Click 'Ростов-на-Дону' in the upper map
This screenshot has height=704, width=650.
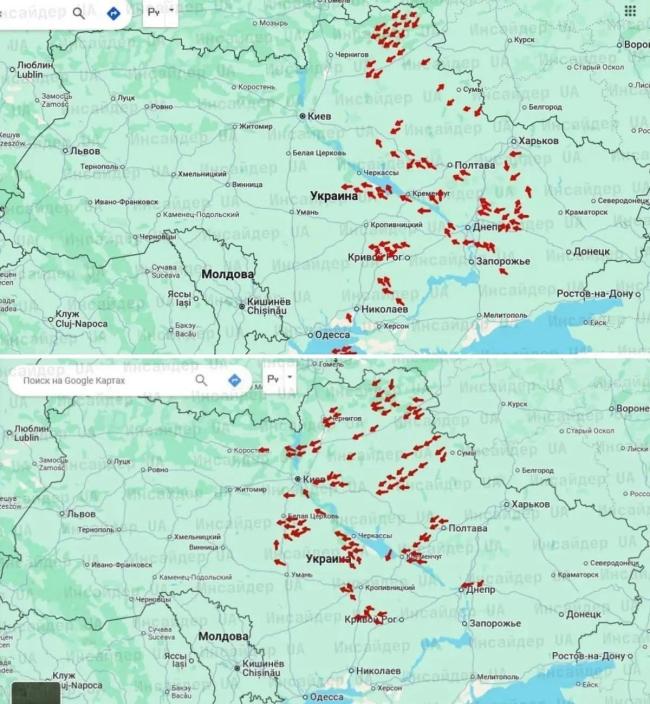pos(595,294)
